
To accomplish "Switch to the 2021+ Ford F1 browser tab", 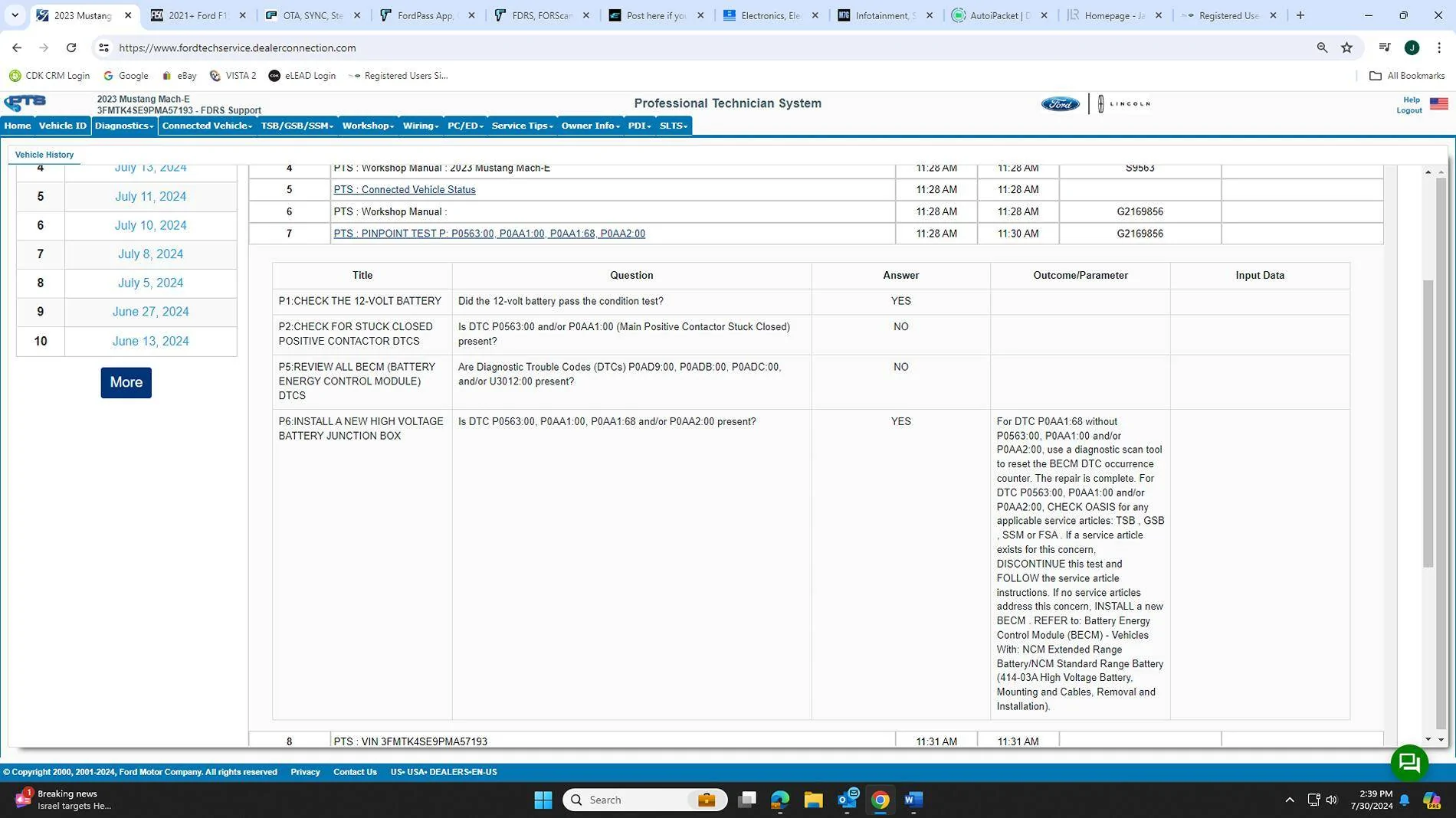I will 199,15.
